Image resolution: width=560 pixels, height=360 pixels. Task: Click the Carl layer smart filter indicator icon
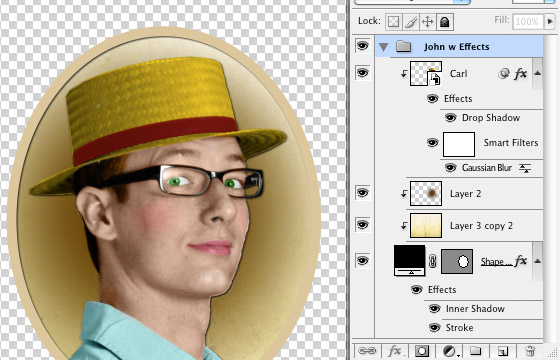point(504,74)
